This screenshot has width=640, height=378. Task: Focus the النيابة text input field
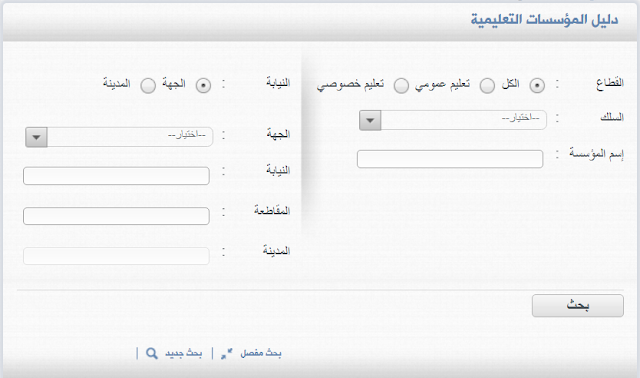(x=116, y=176)
